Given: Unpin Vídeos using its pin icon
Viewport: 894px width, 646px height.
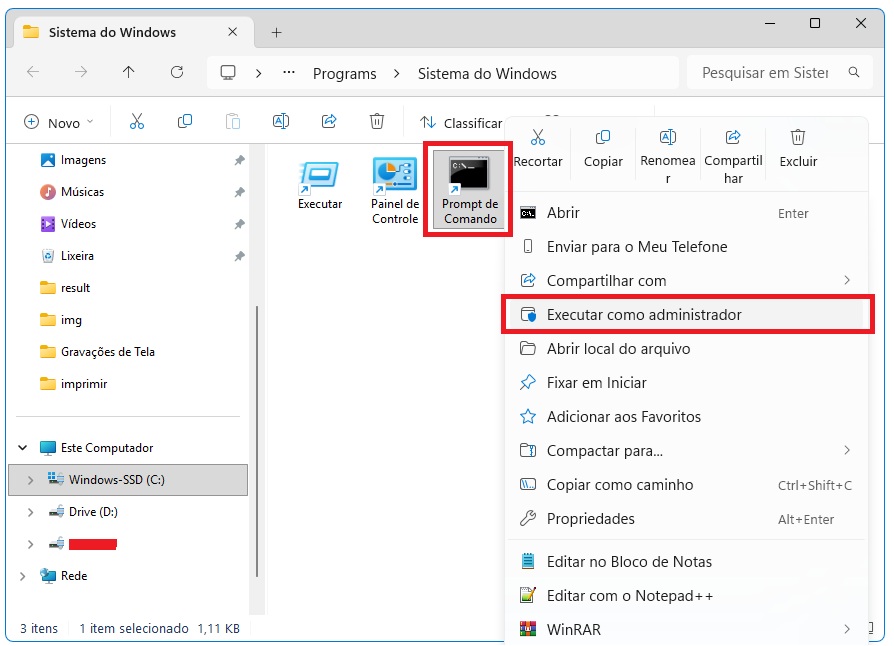Looking at the screenshot, I should (x=239, y=224).
